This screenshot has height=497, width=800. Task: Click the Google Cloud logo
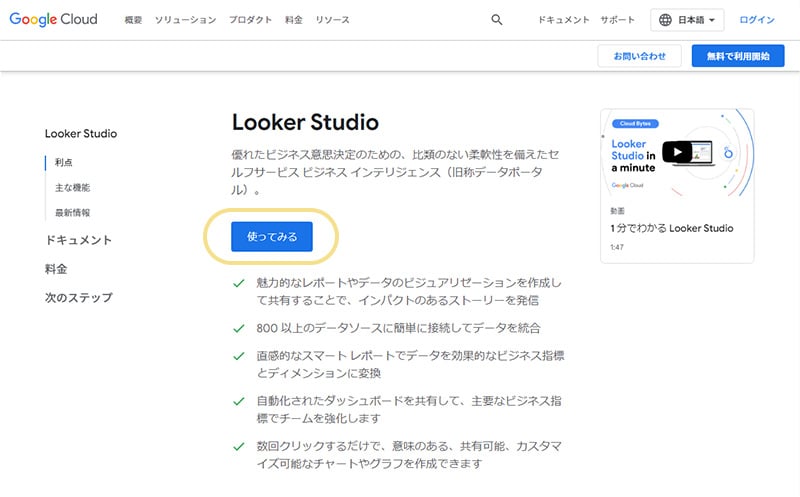[54, 19]
